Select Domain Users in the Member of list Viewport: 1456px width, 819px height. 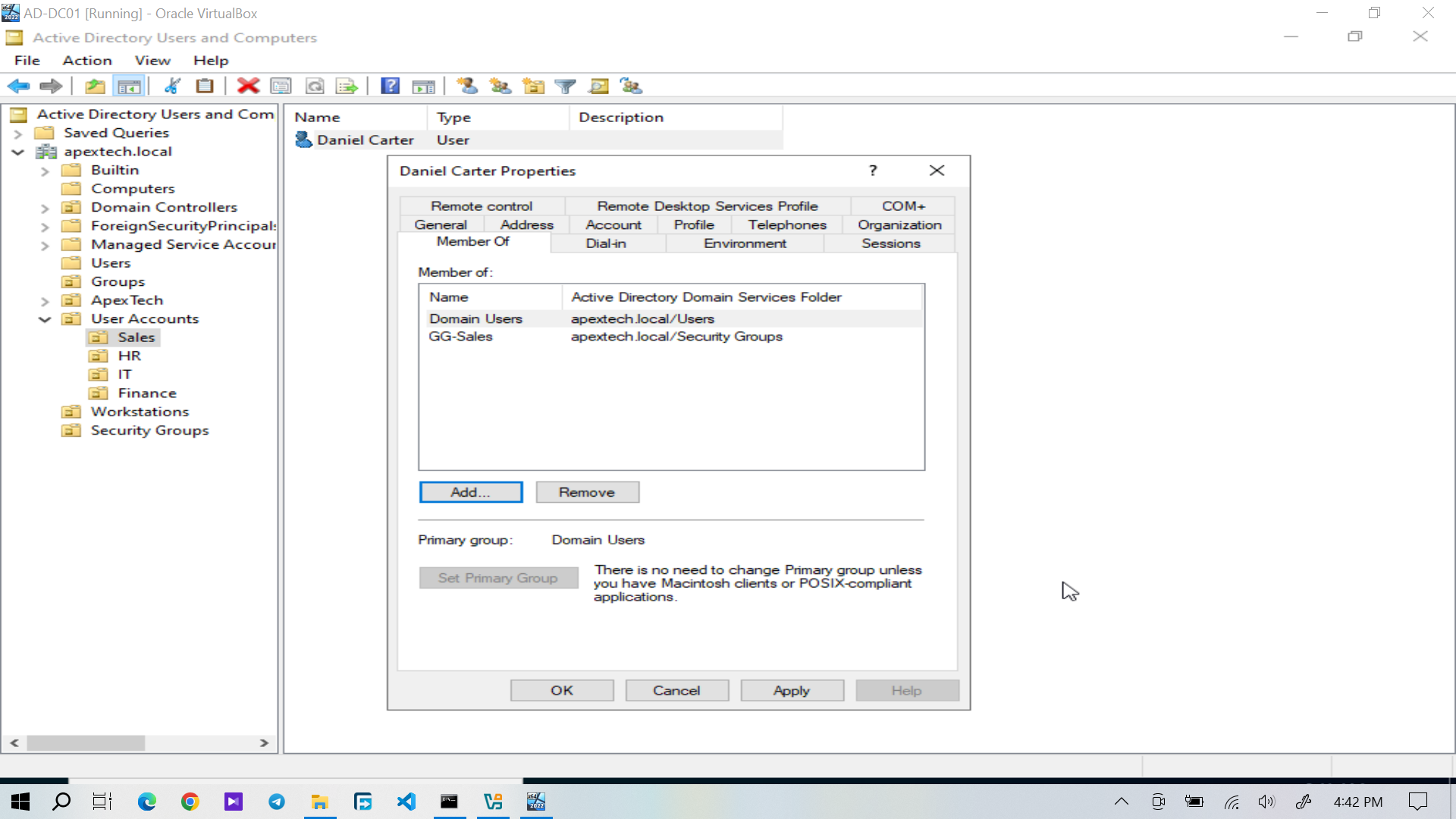click(671, 318)
